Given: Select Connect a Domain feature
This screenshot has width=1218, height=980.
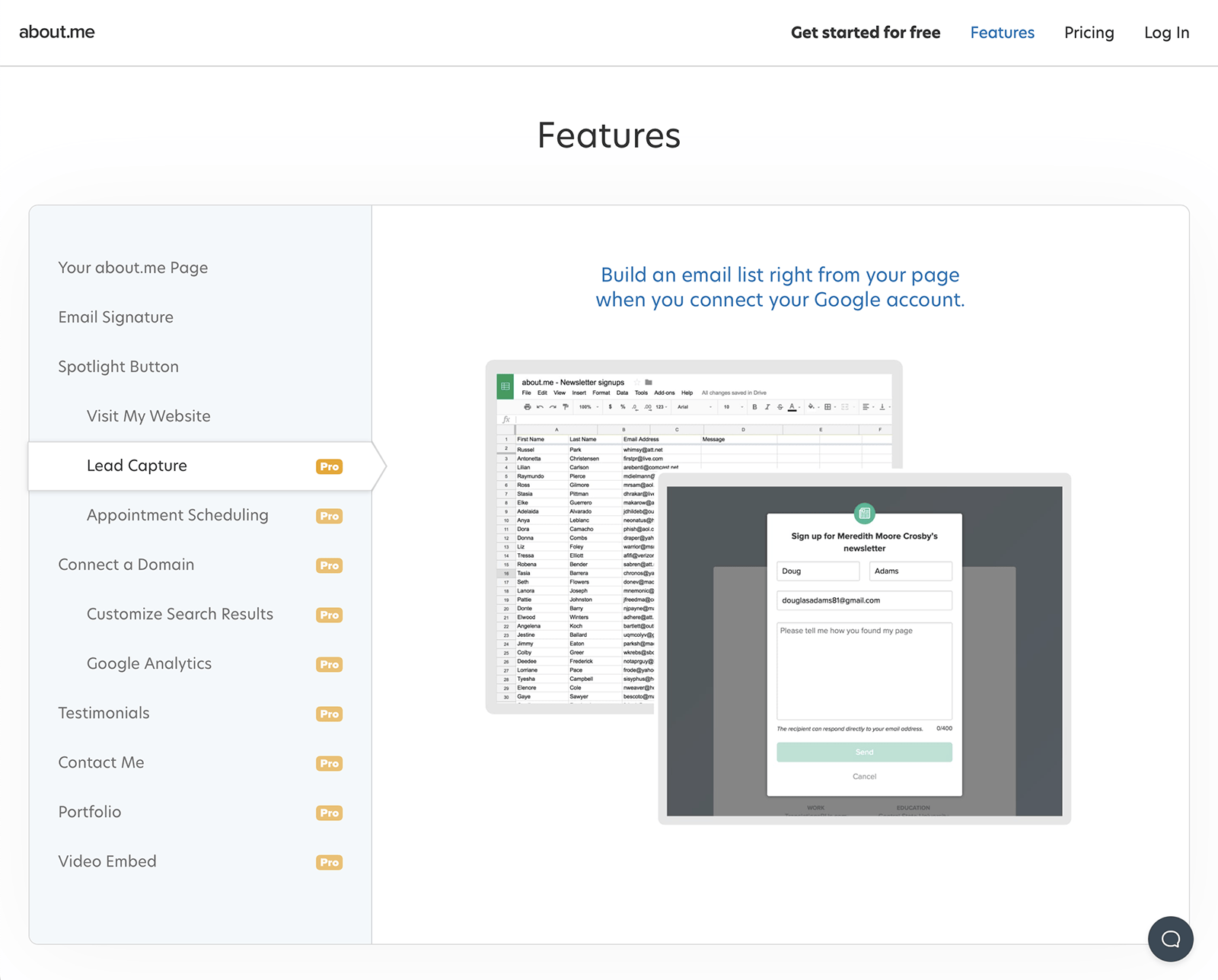Looking at the screenshot, I should tap(126, 565).
